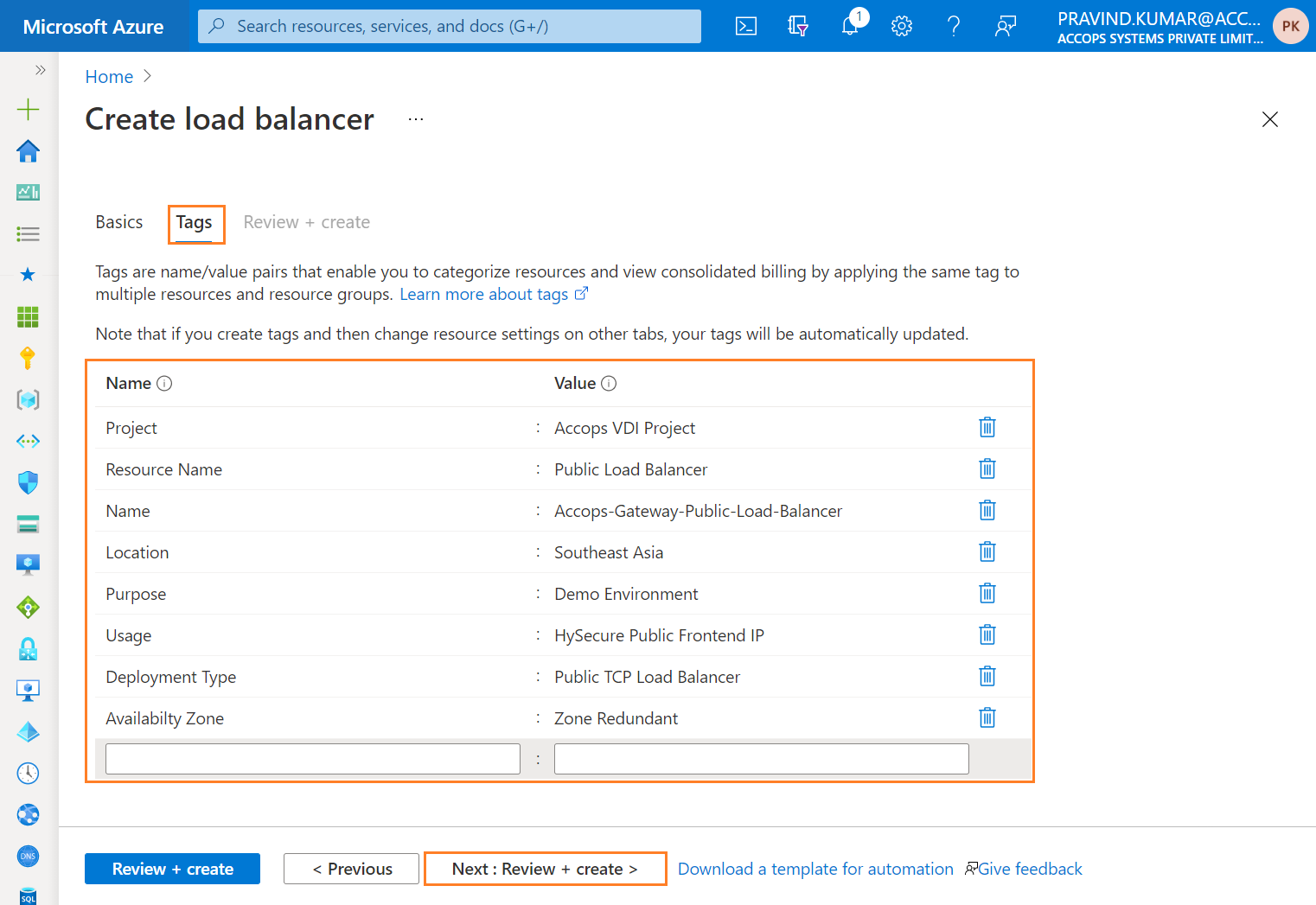Select the Tags tab
The image size is (1316, 905).
point(195,223)
